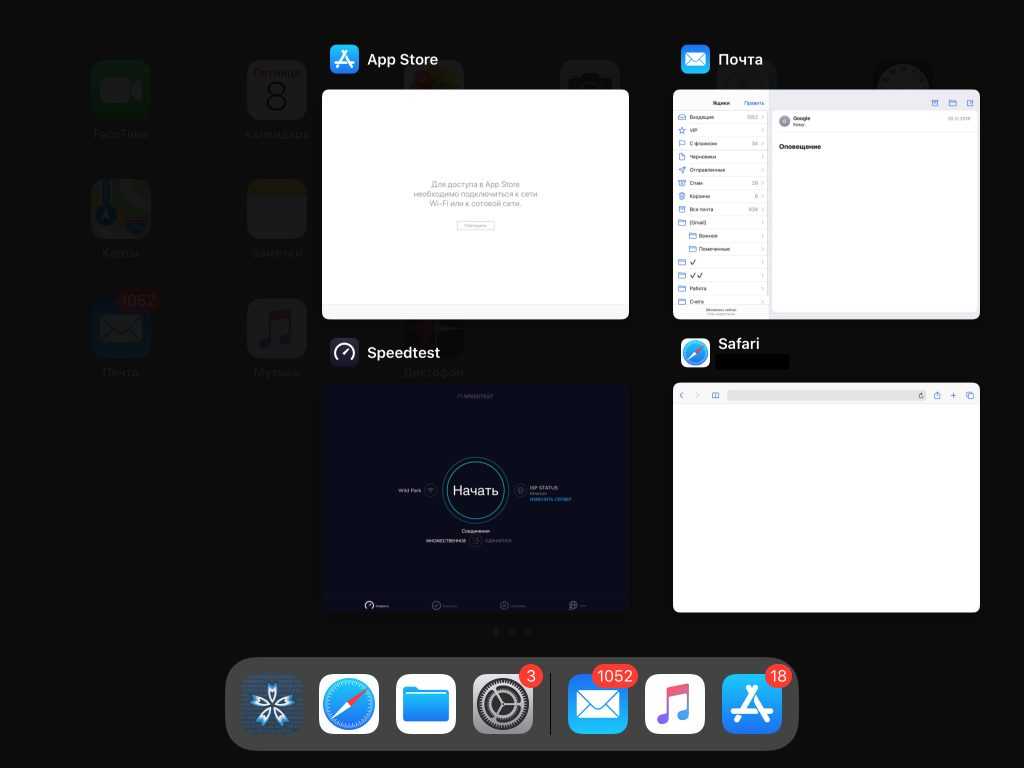Image resolution: width=1024 pixels, height=768 pixels.
Task: Open the snowflake-star app in the dock
Action: point(272,704)
